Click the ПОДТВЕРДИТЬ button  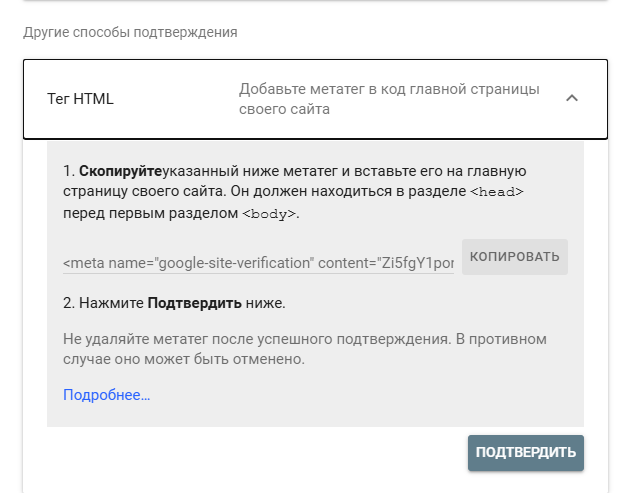pyautogui.click(x=526, y=453)
